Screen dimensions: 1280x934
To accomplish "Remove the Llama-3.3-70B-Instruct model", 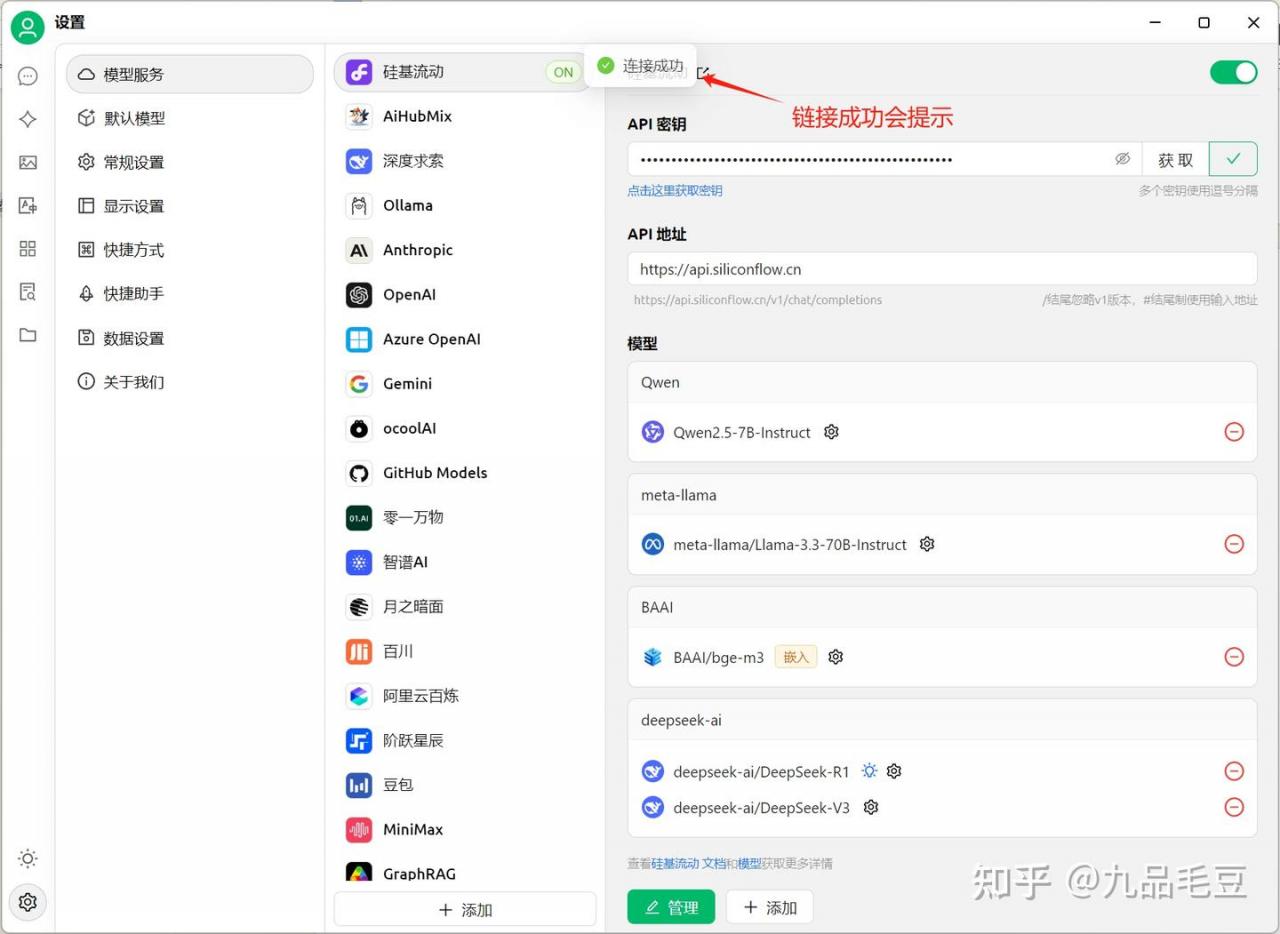I will [1234, 544].
